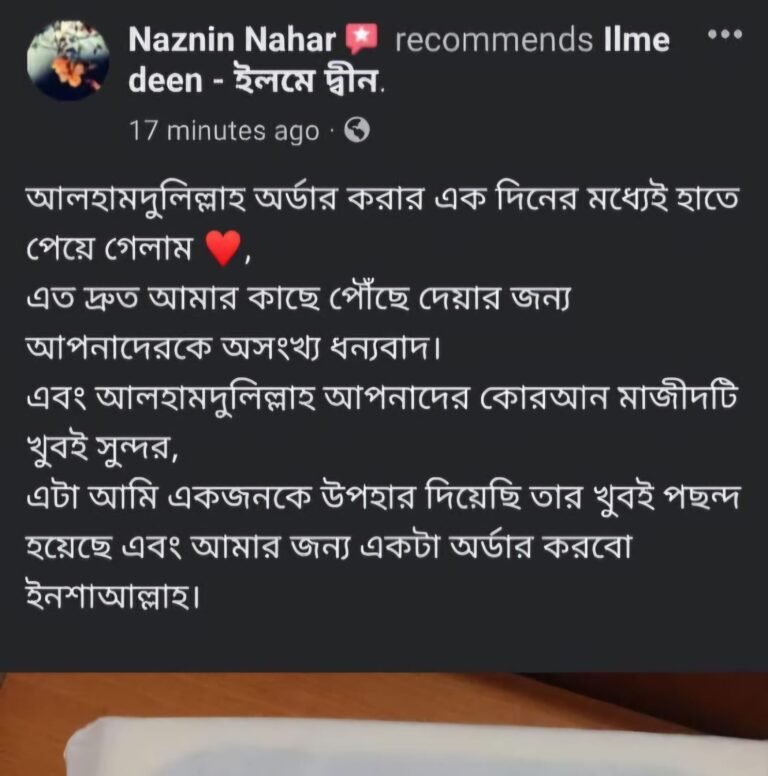Click the line ending 'অর্ডার করবো'
This screenshot has width=768, height=776.
[x=328, y=546]
